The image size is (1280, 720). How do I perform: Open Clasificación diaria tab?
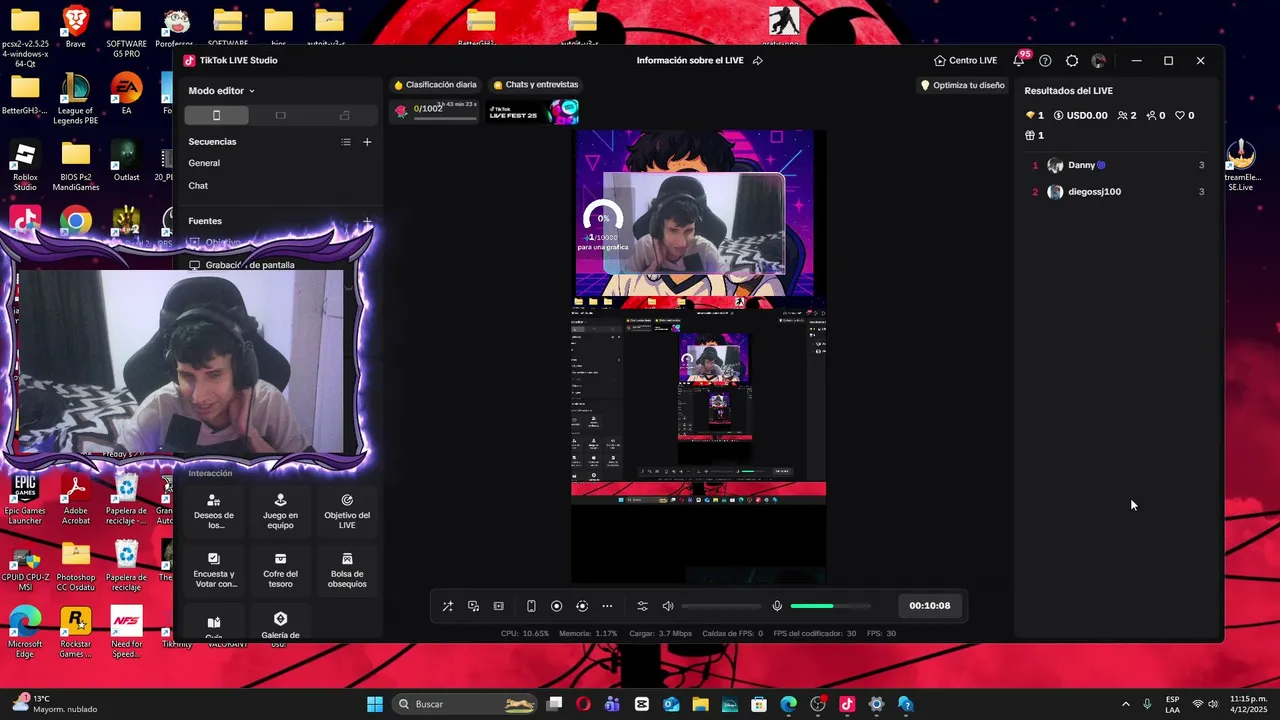(435, 85)
